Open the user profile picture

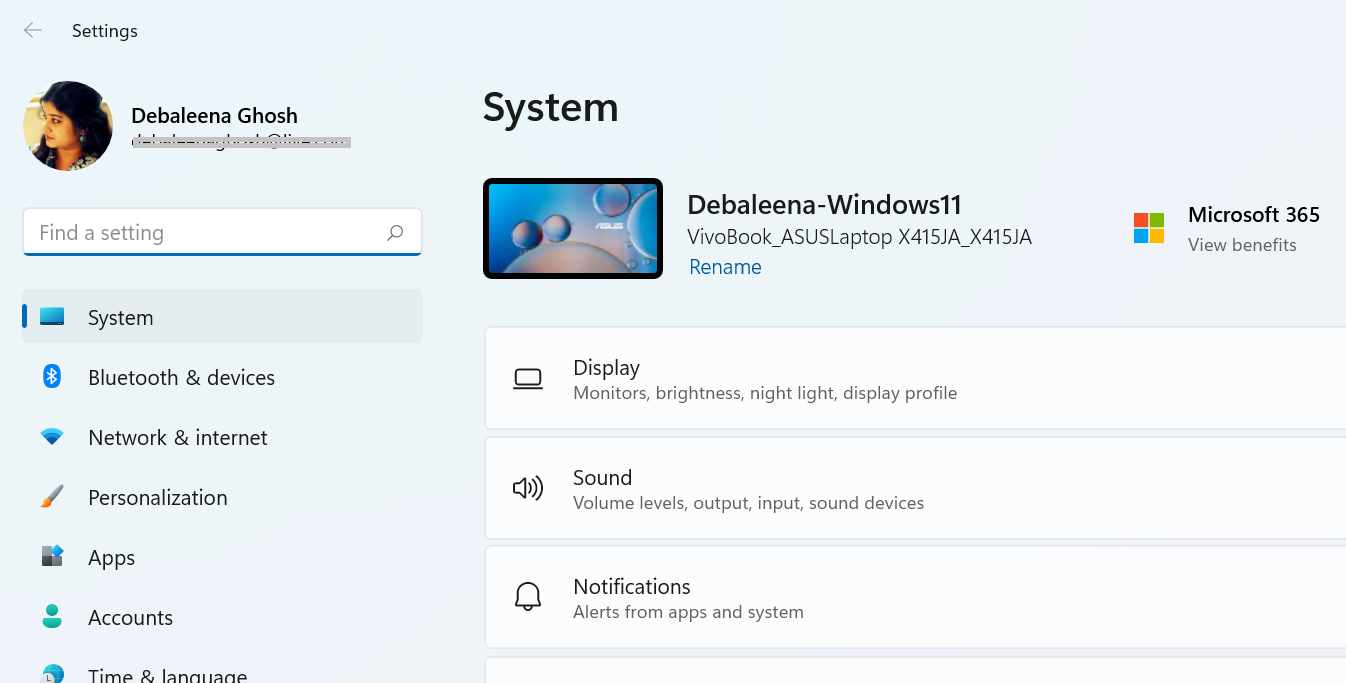68,126
